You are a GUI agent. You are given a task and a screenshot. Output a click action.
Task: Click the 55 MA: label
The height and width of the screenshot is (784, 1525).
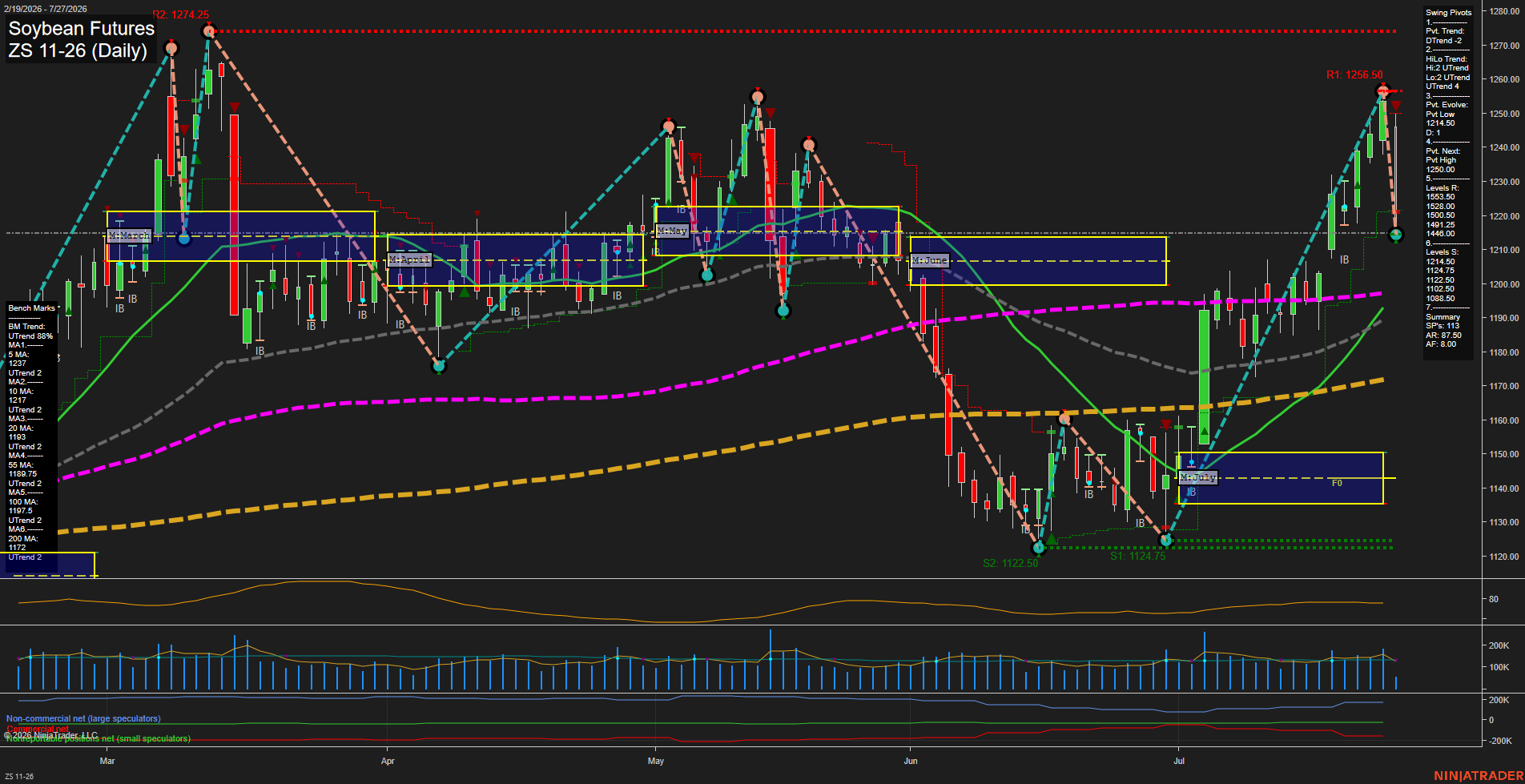(x=21, y=465)
